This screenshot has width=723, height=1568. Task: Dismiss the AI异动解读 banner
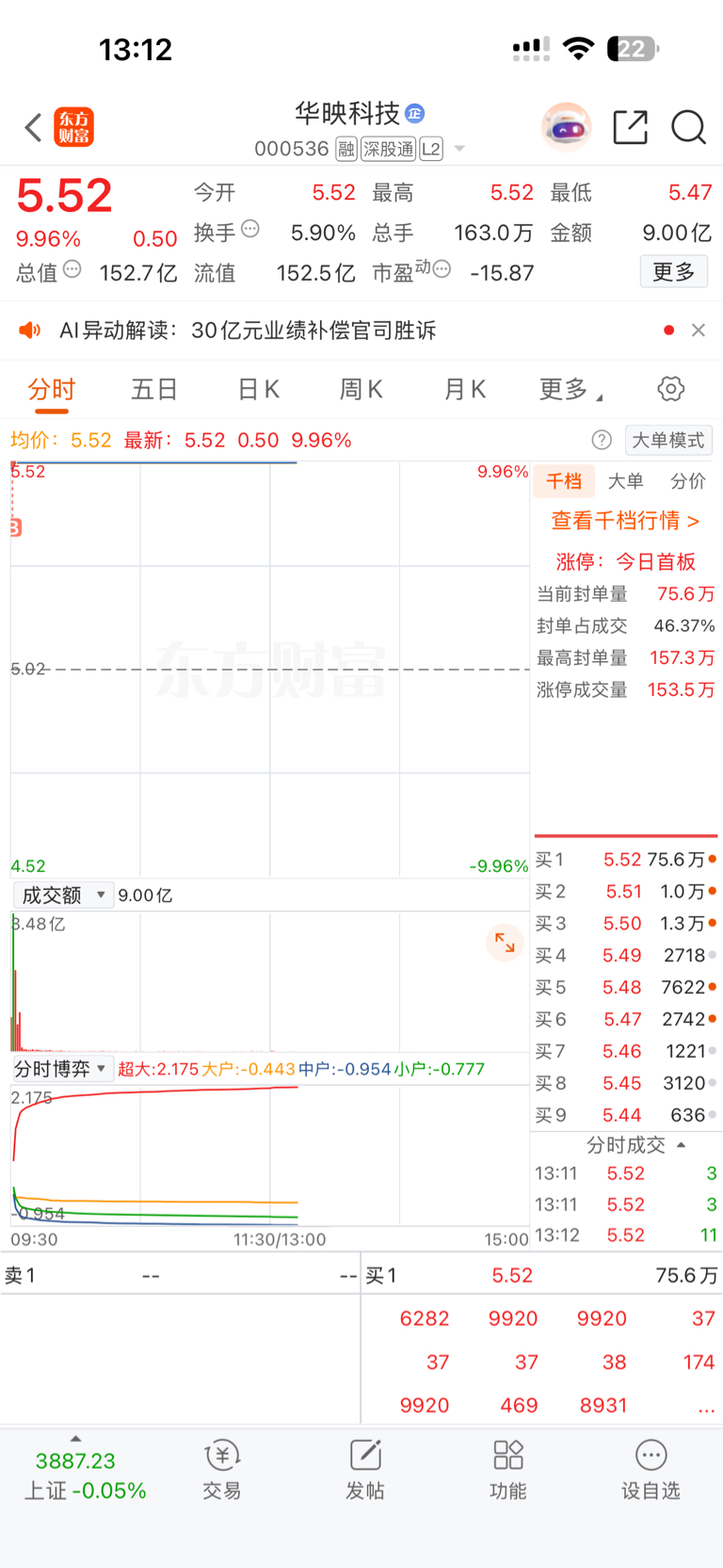pyautogui.click(x=699, y=330)
